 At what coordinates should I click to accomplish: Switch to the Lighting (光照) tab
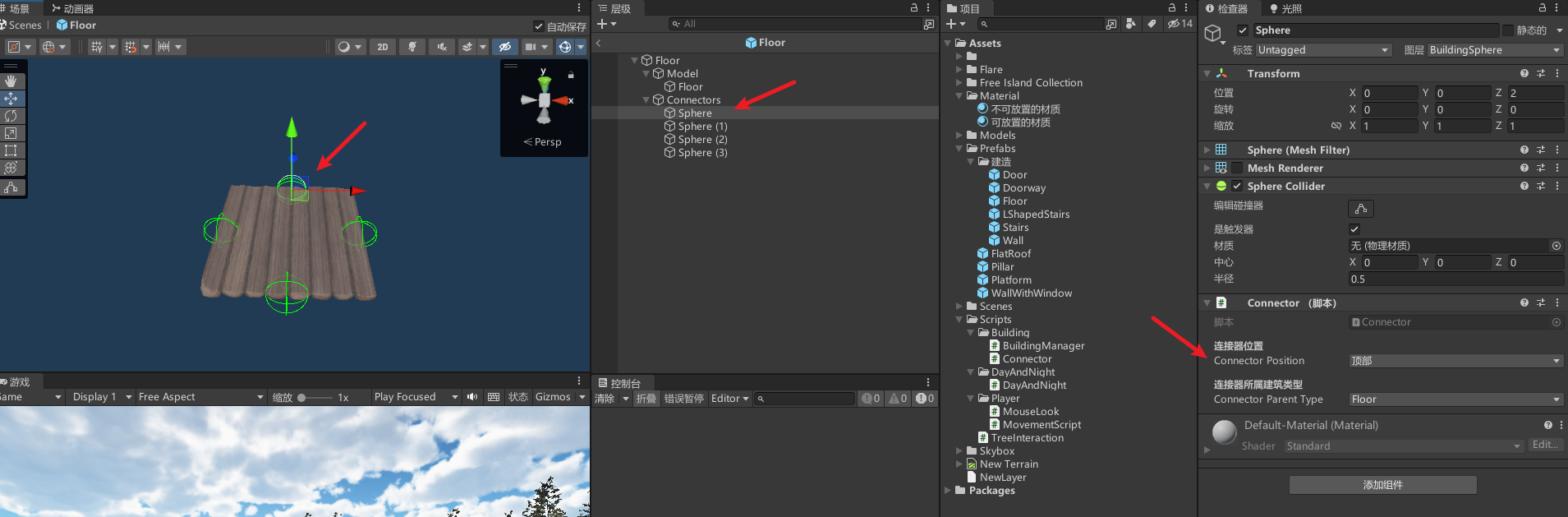tap(1285, 8)
